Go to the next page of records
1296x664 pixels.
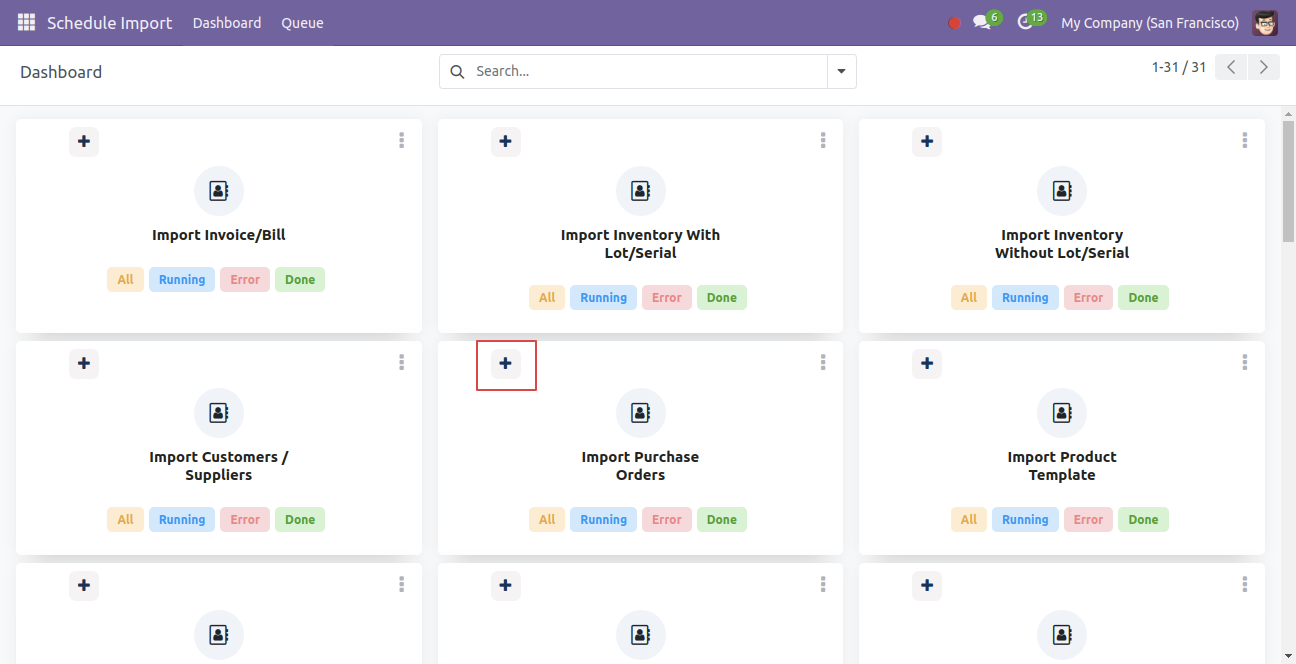click(x=1264, y=67)
